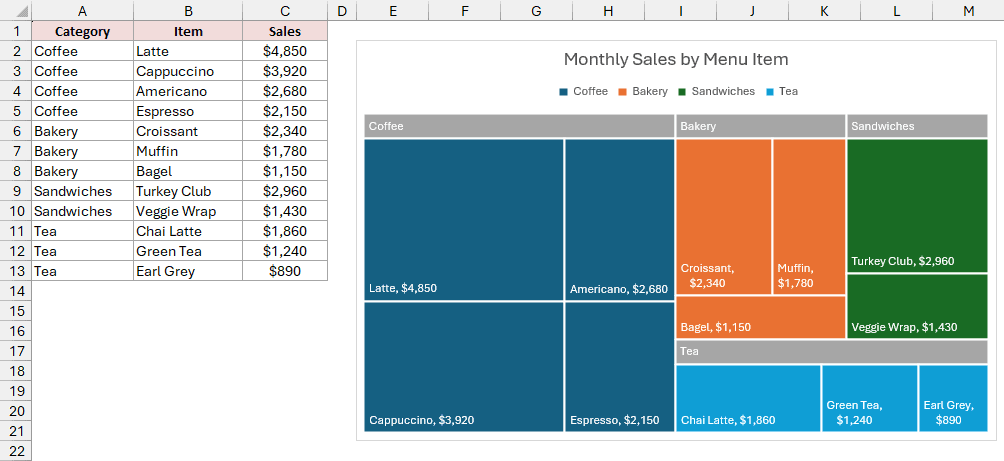Click the cell containing Latte
The image size is (1004, 461).
coord(188,51)
